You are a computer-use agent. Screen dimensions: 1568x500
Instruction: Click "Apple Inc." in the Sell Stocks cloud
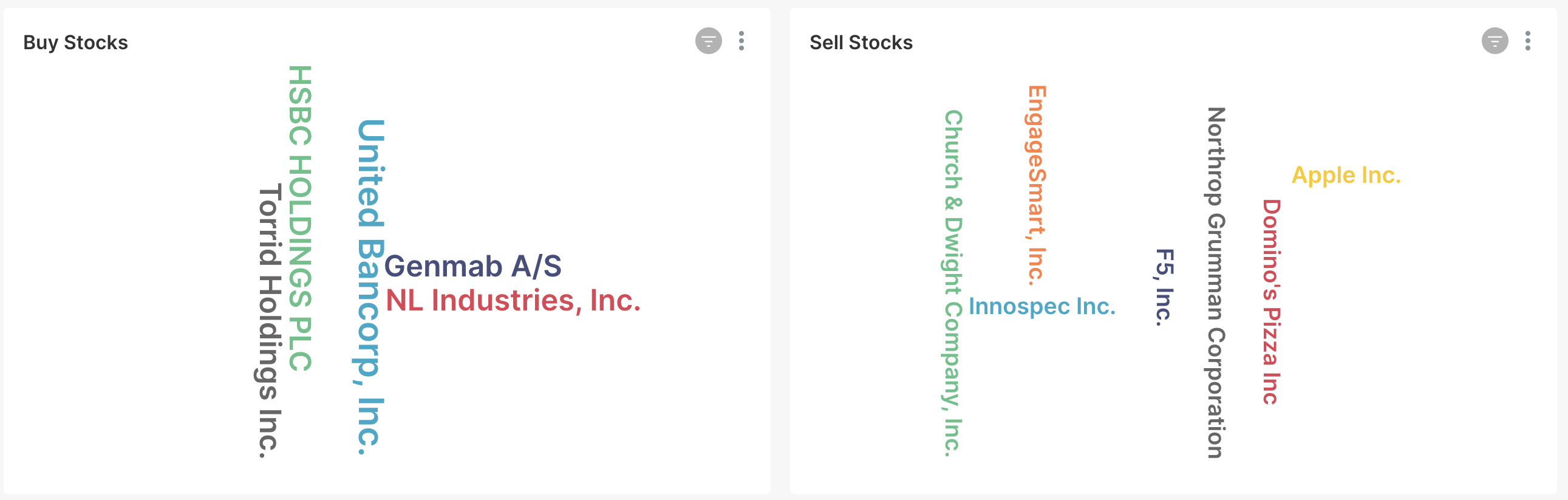pyautogui.click(x=1346, y=175)
